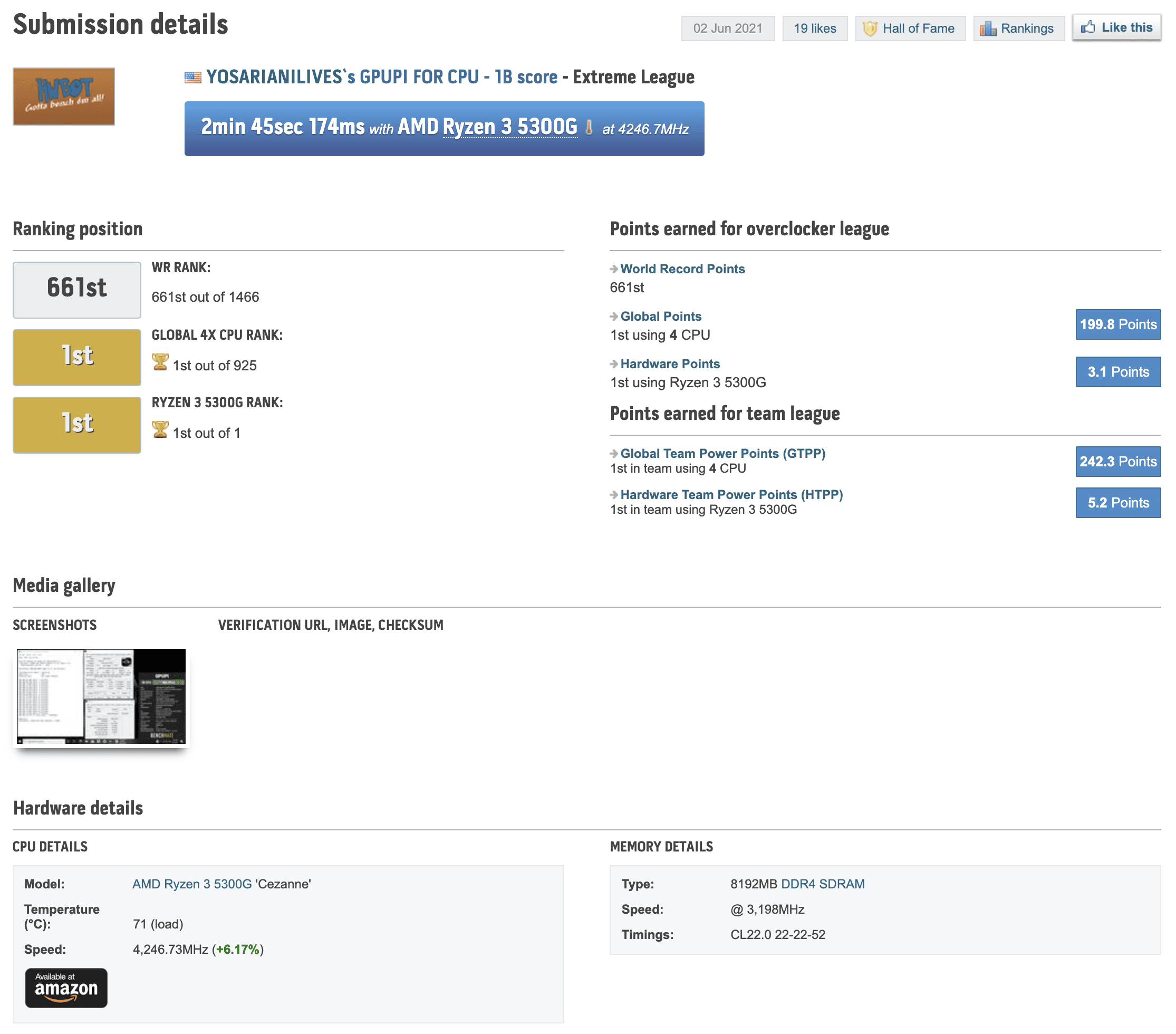Click the 'VERIFICATION URL, IMAGE, CHECKSUM' heading
1176x1034 pixels.
click(331, 625)
